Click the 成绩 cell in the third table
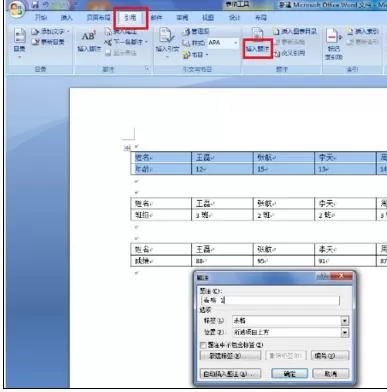387x392 pixels. point(161,261)
